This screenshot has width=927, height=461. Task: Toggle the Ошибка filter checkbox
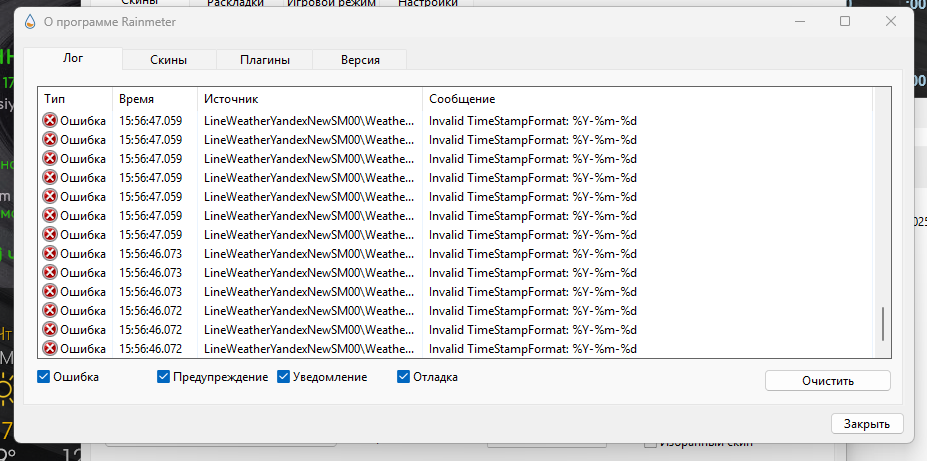(43, 377)
